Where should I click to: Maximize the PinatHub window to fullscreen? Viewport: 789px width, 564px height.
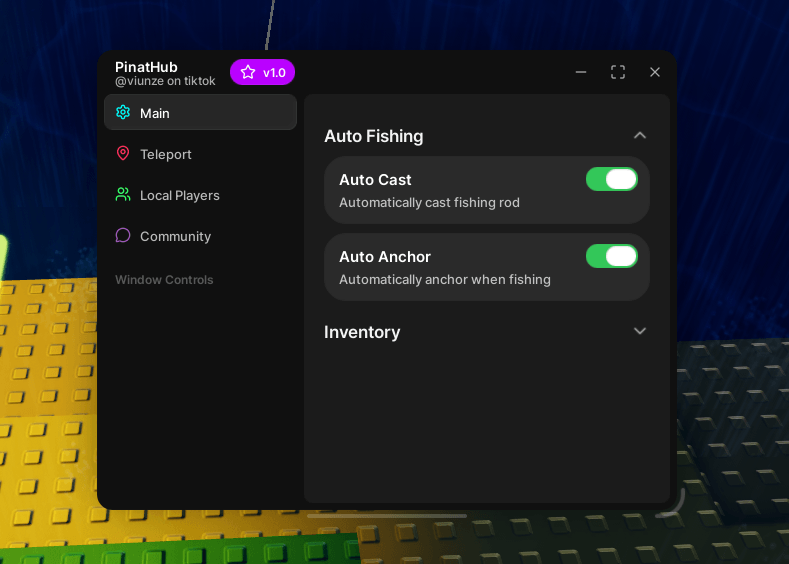click(x=618, y=72)
